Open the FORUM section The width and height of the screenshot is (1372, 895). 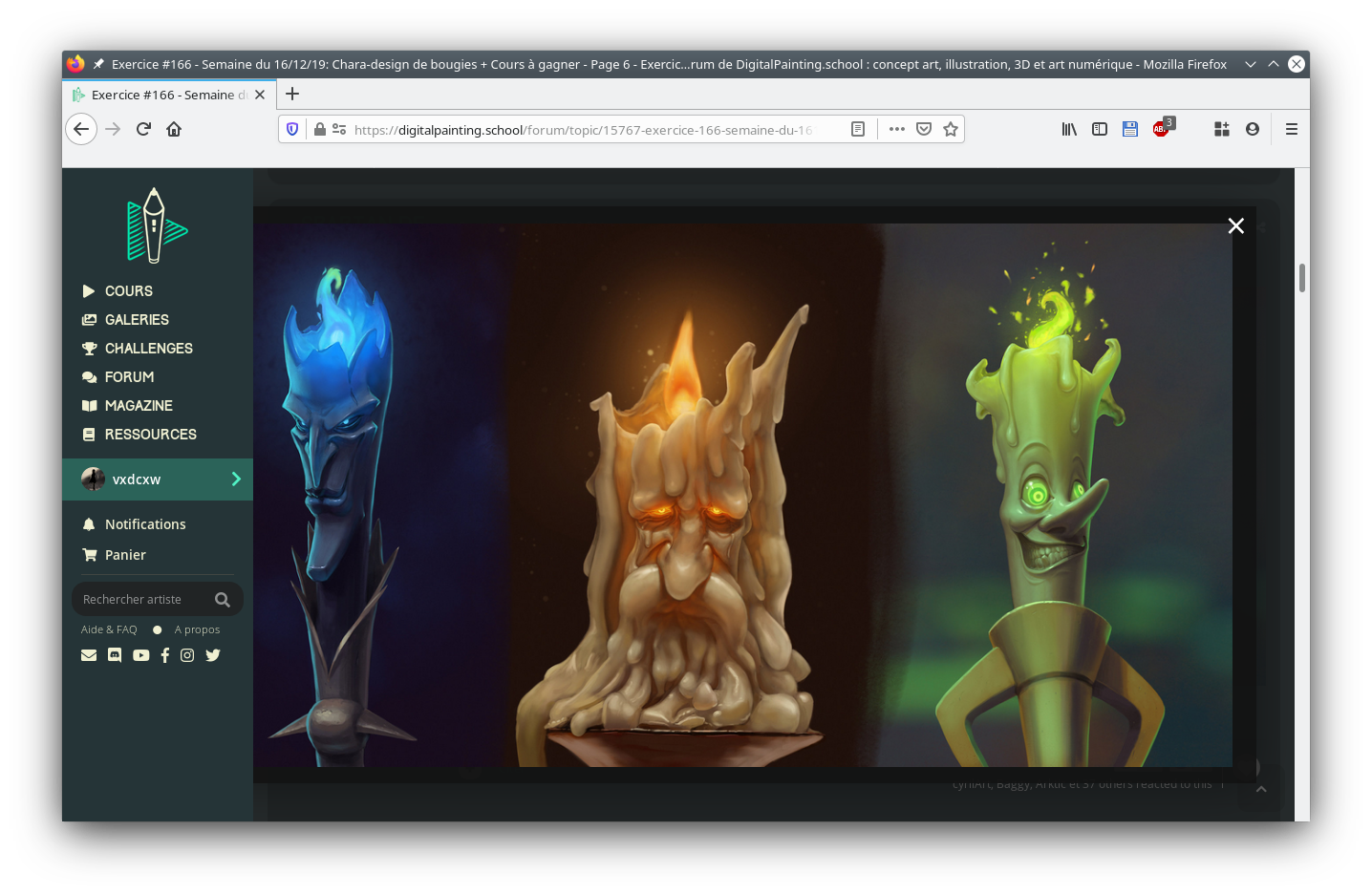coord(128,376)
